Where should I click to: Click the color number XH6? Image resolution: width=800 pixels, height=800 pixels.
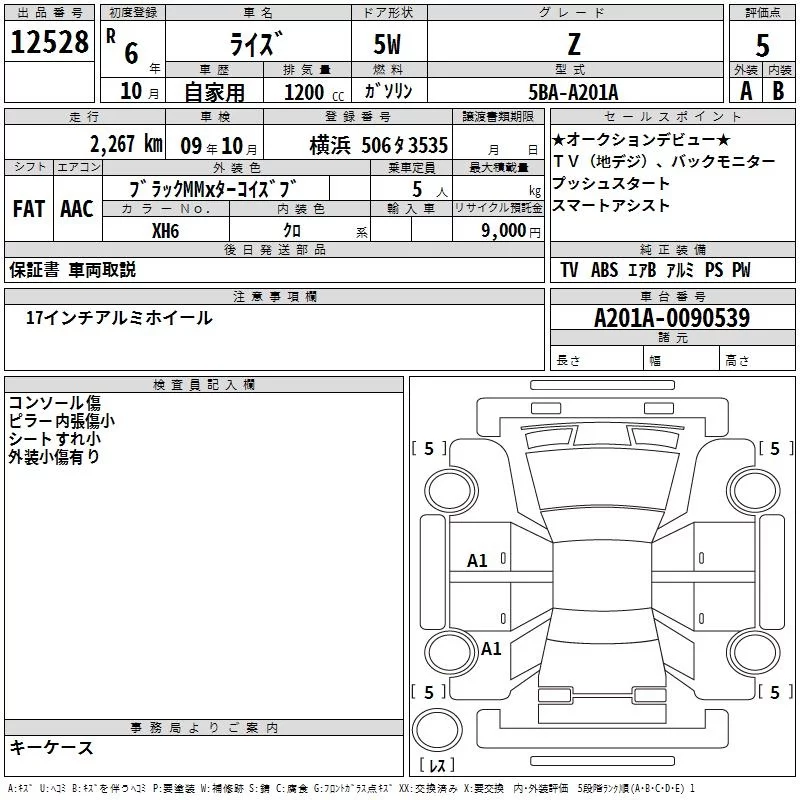(x=165, y=229)
